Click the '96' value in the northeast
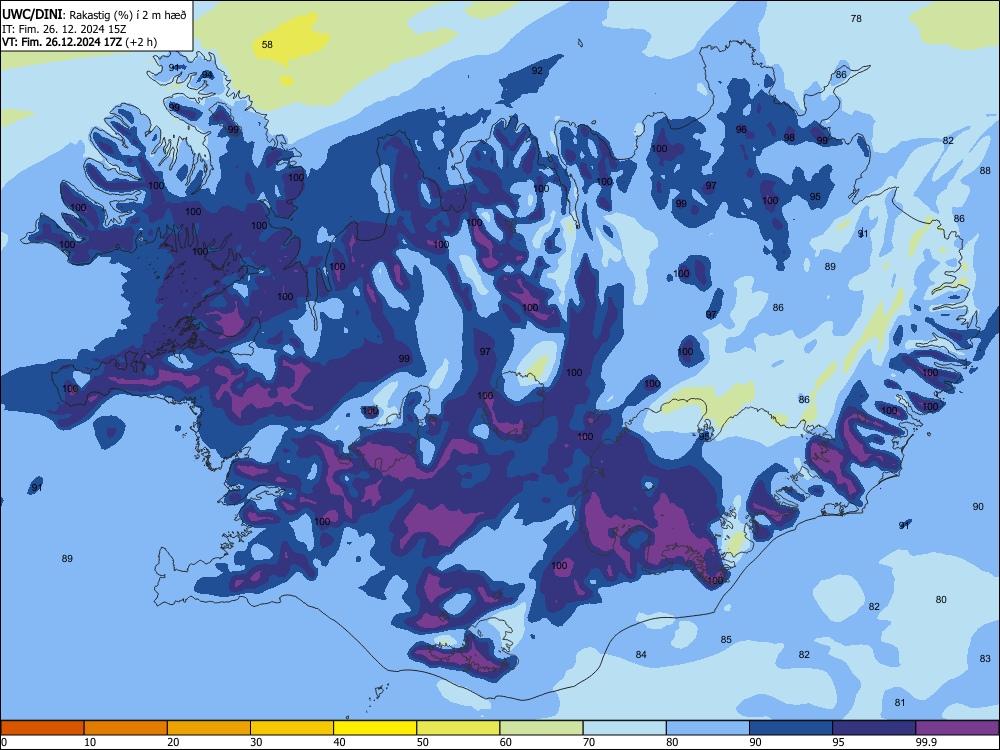The image size is (1000, 750). click(x=741, y=129)
